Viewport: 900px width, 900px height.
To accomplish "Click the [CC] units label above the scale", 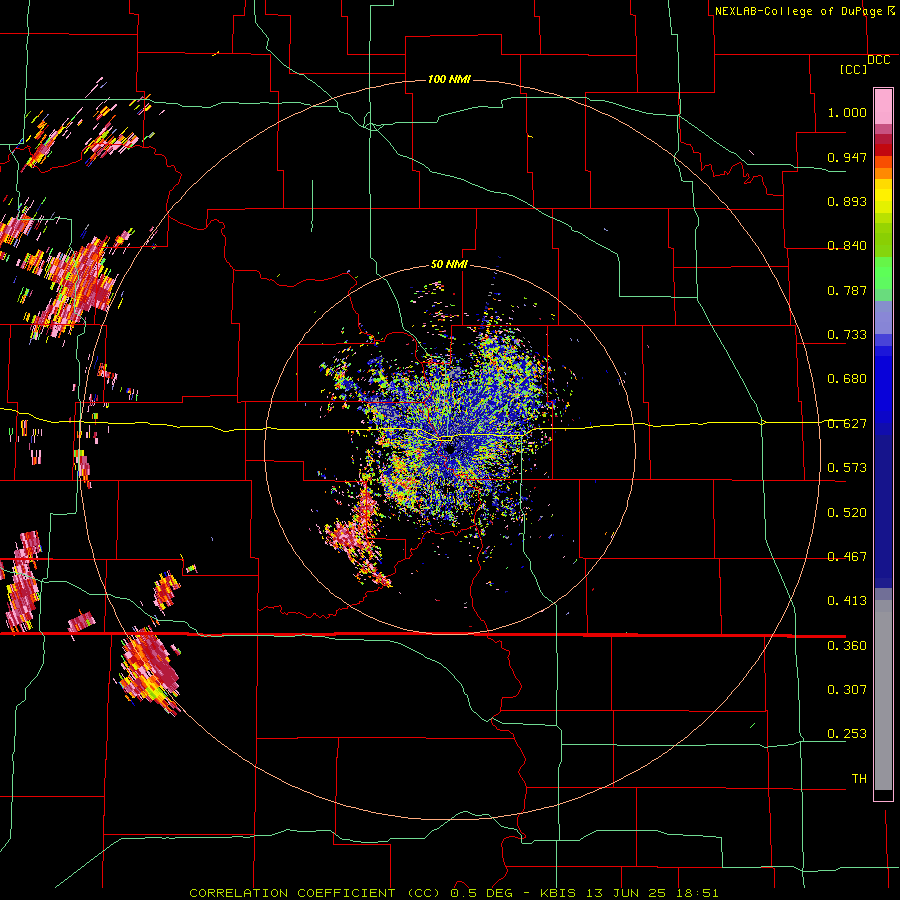I will [853, 69].
